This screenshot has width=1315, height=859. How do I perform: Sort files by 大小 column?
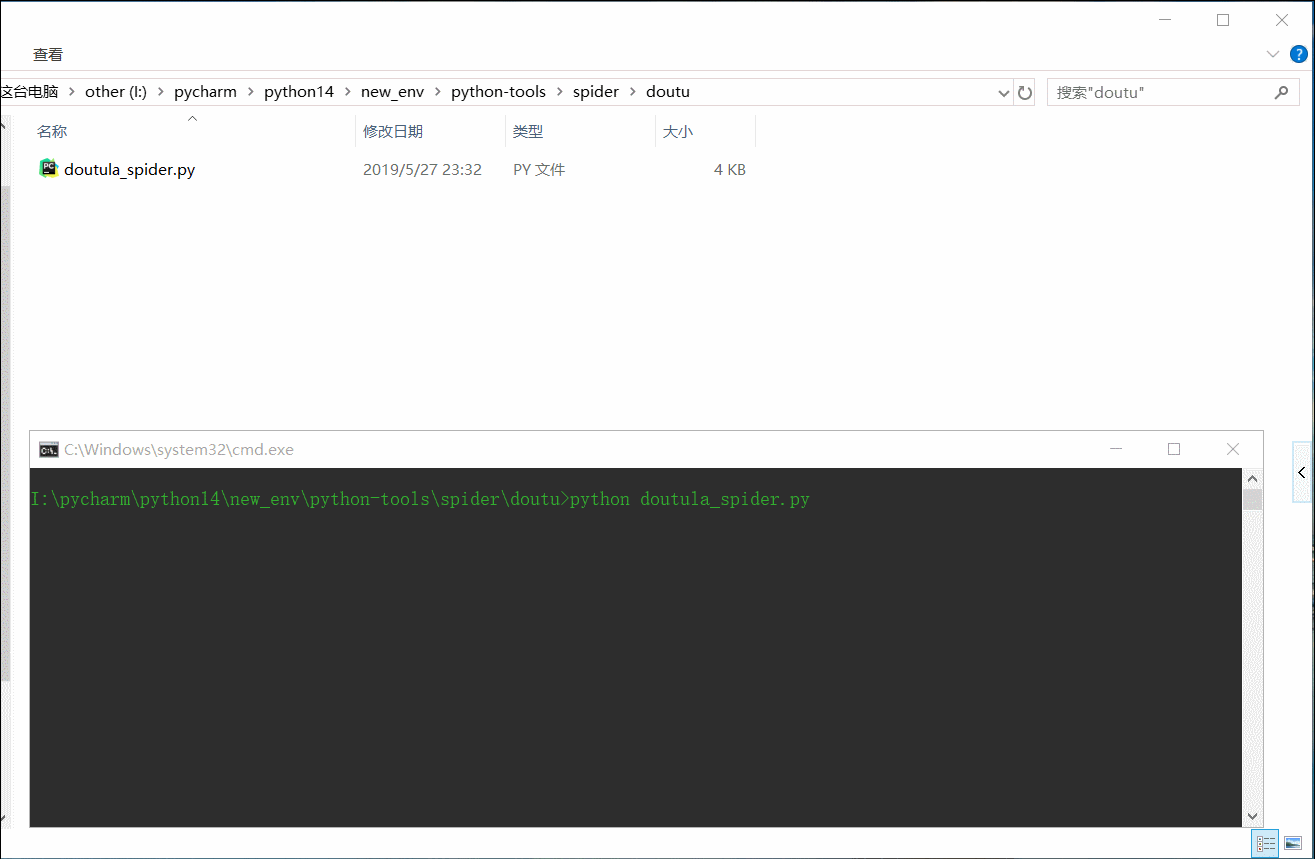(x=678, y=132)
